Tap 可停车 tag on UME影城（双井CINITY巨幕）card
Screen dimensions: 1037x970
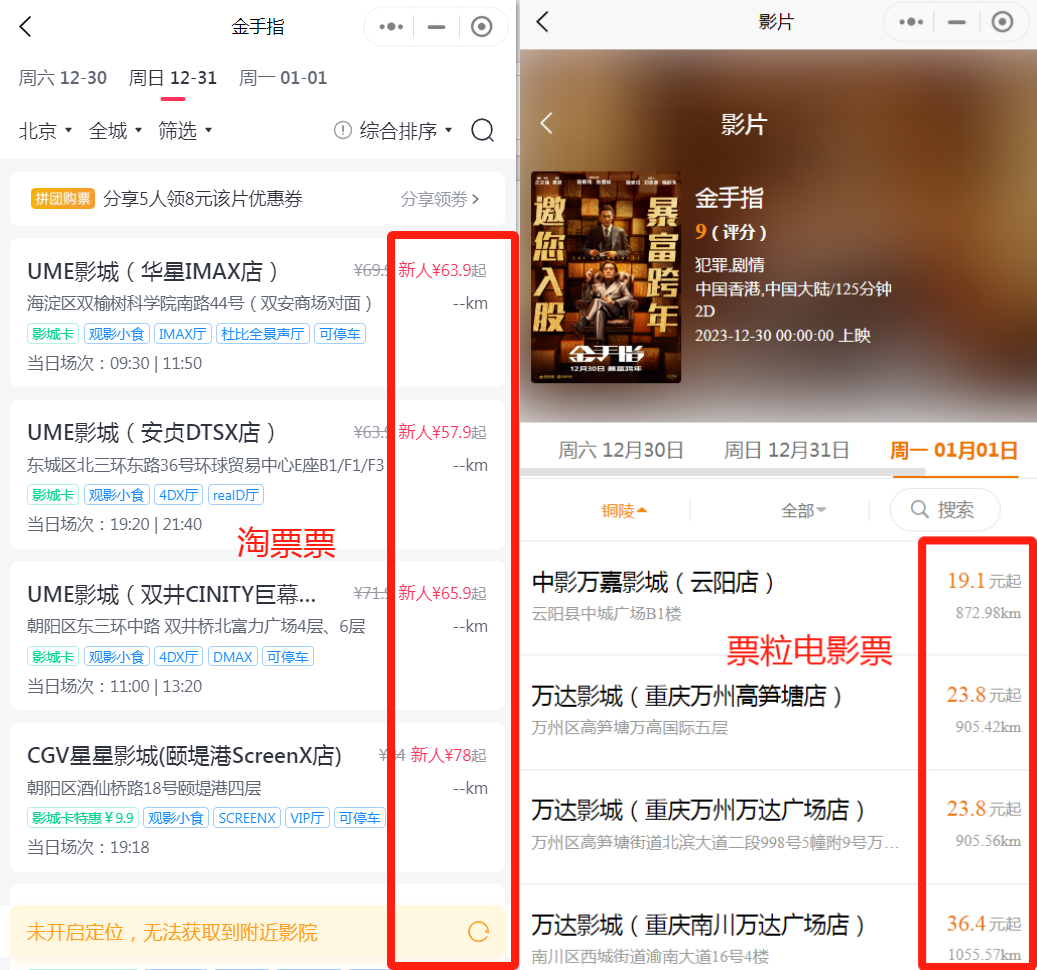tap(288, 657)
